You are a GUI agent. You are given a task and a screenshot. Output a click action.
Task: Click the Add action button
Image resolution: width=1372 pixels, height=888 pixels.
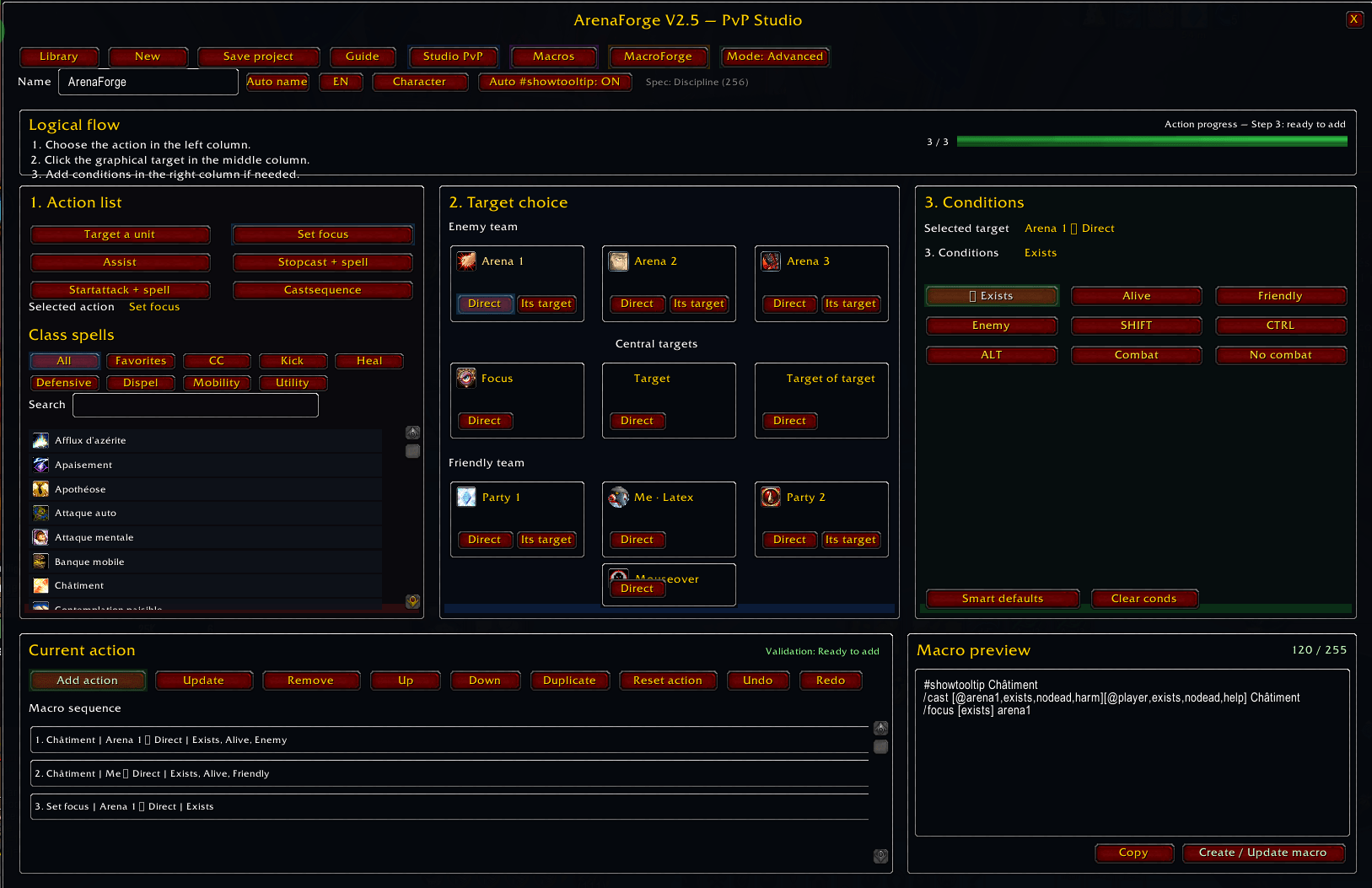tap(88, 681)
